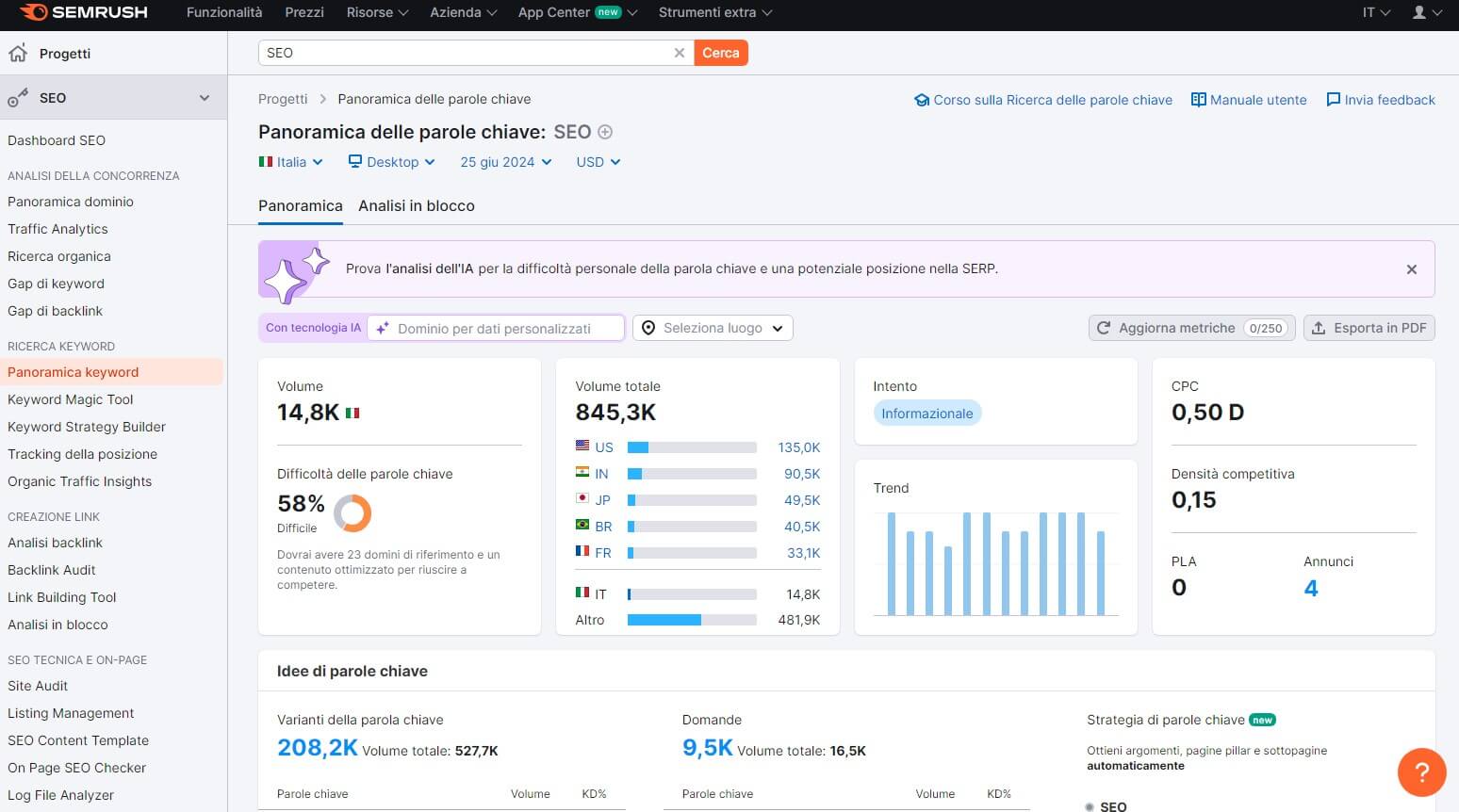This screenshot has width=1459, height=812.
Task: Click the Italy flag next to Volume
Action: (x=352, y=413)
